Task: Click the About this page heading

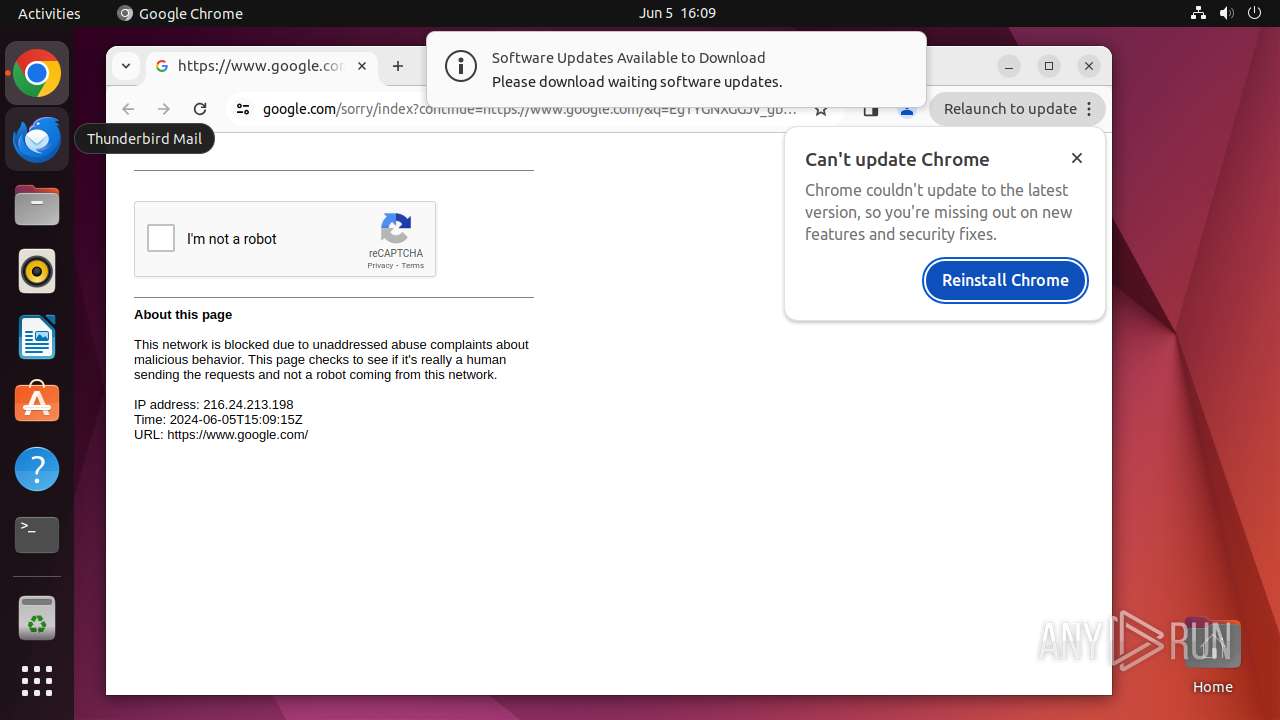Action: click(x=183, y=314)
